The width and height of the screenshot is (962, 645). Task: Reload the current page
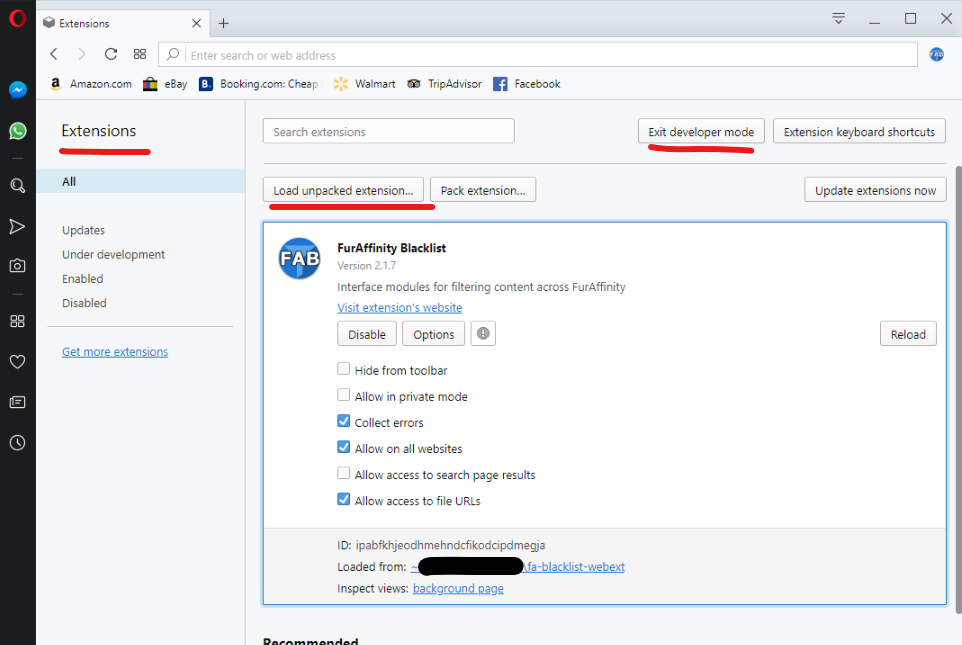click(x=110, y=54)
